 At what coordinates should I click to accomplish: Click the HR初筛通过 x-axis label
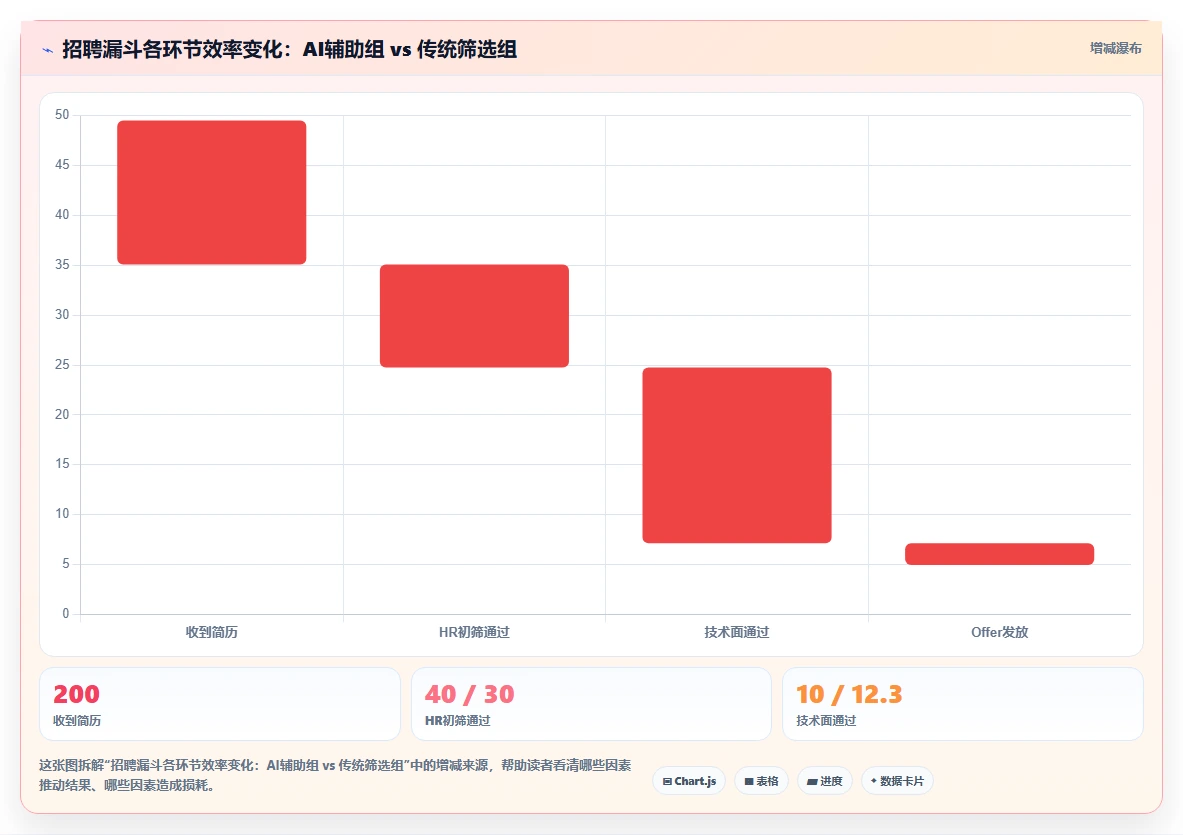pyautogui.click(x=475, y=632)
